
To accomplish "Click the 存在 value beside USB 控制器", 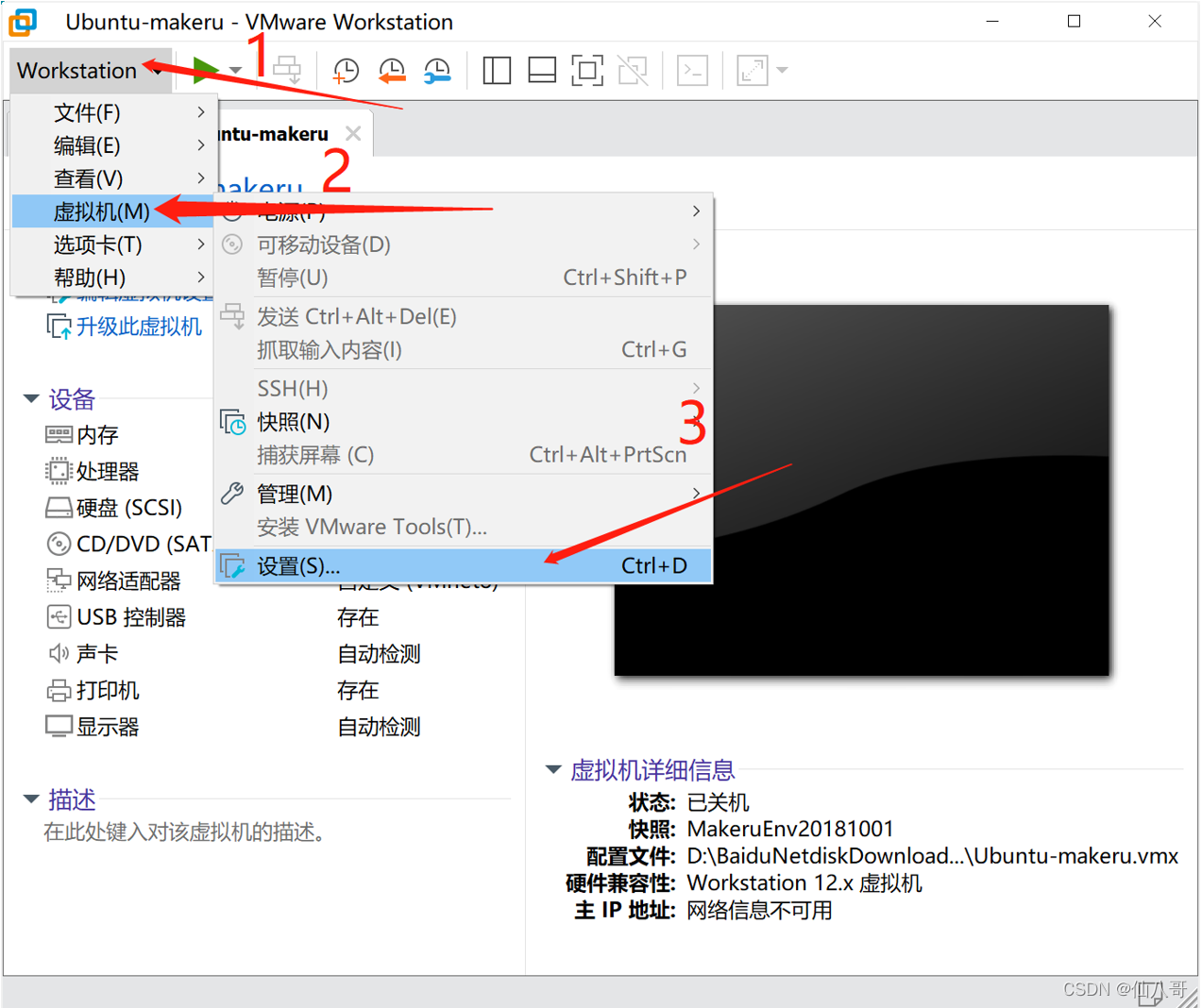I will (358, 617).
